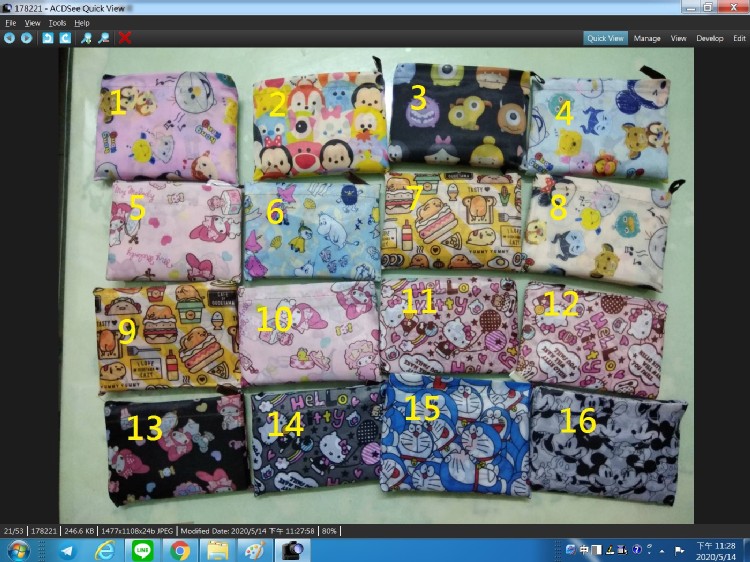
Task: Go to the next image
Action: pyautogui.click(x=26, y=38)
